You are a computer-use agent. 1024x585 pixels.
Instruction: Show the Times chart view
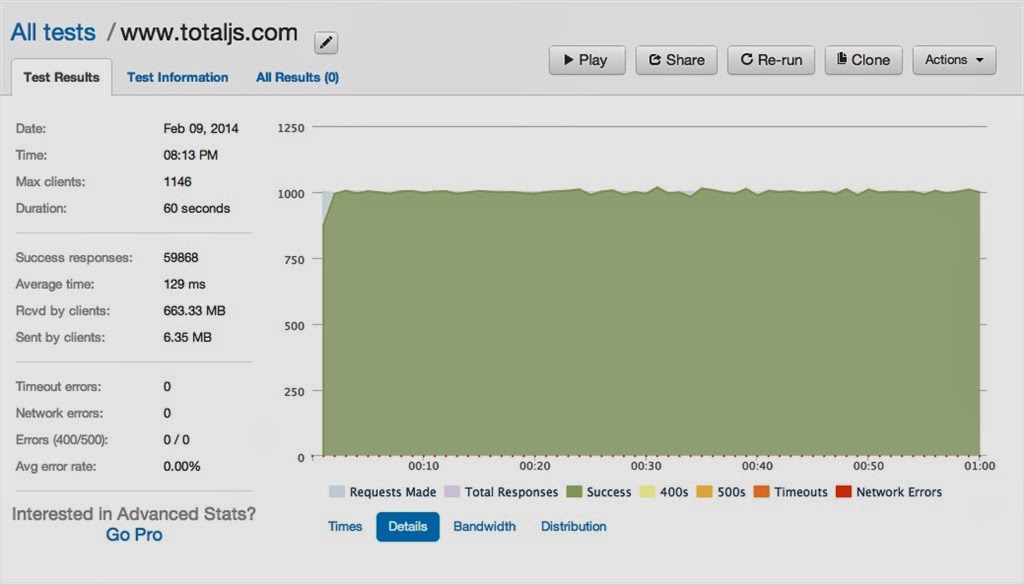point(345,526)
